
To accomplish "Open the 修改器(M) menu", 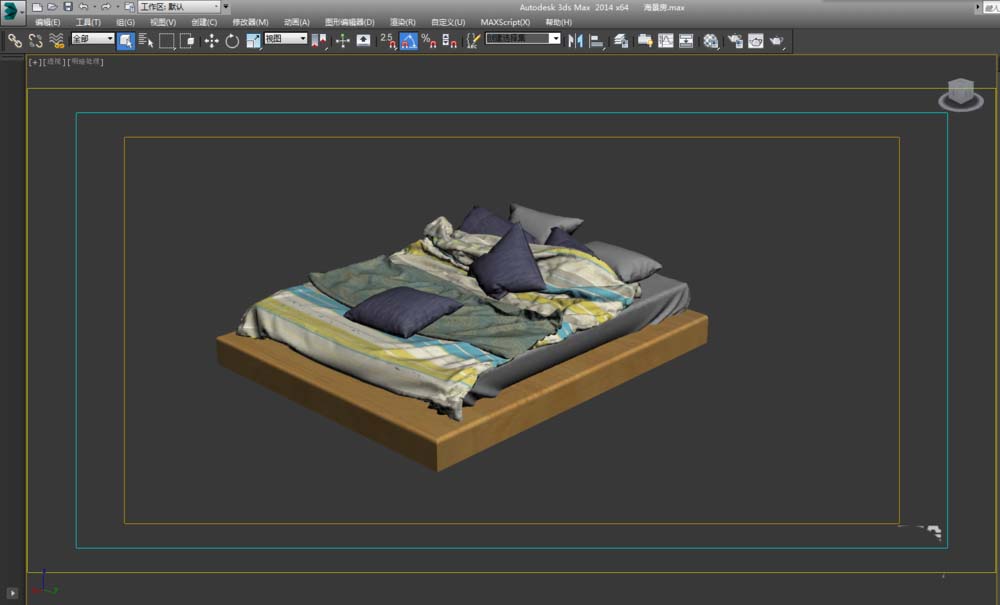I will 250,22.
